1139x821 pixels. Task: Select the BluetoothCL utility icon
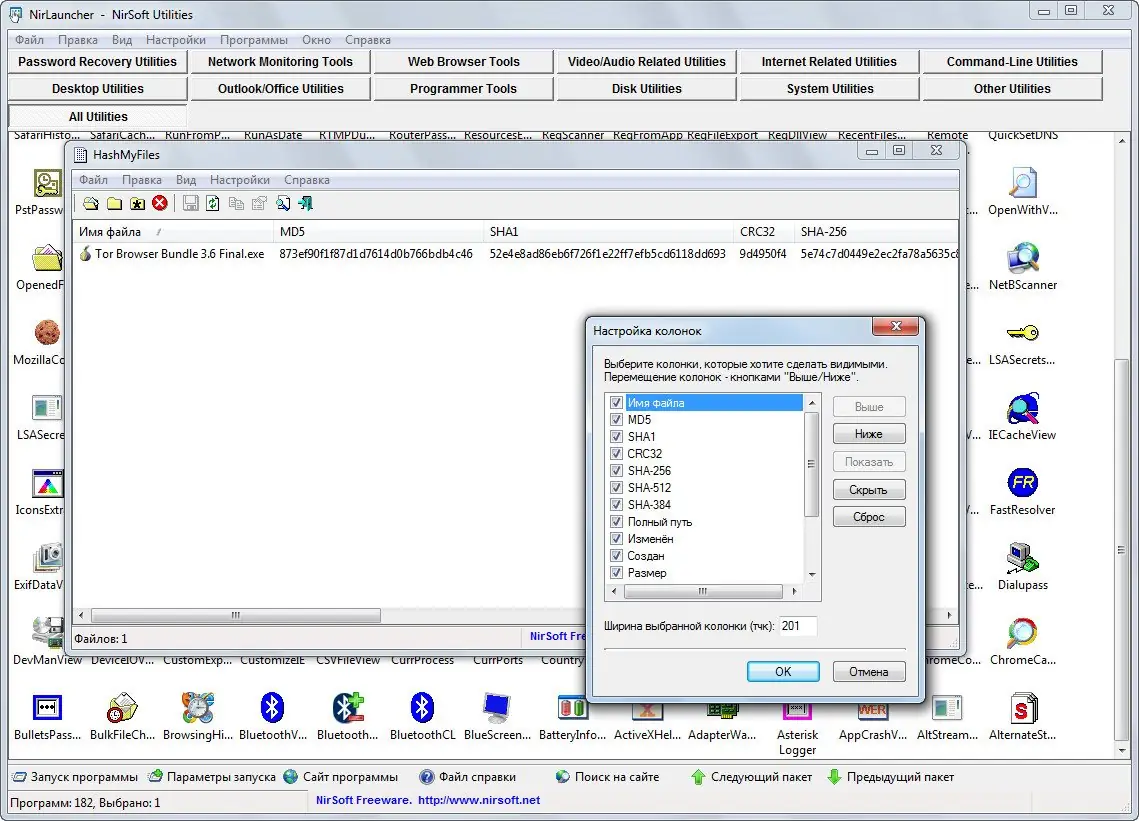422,708
